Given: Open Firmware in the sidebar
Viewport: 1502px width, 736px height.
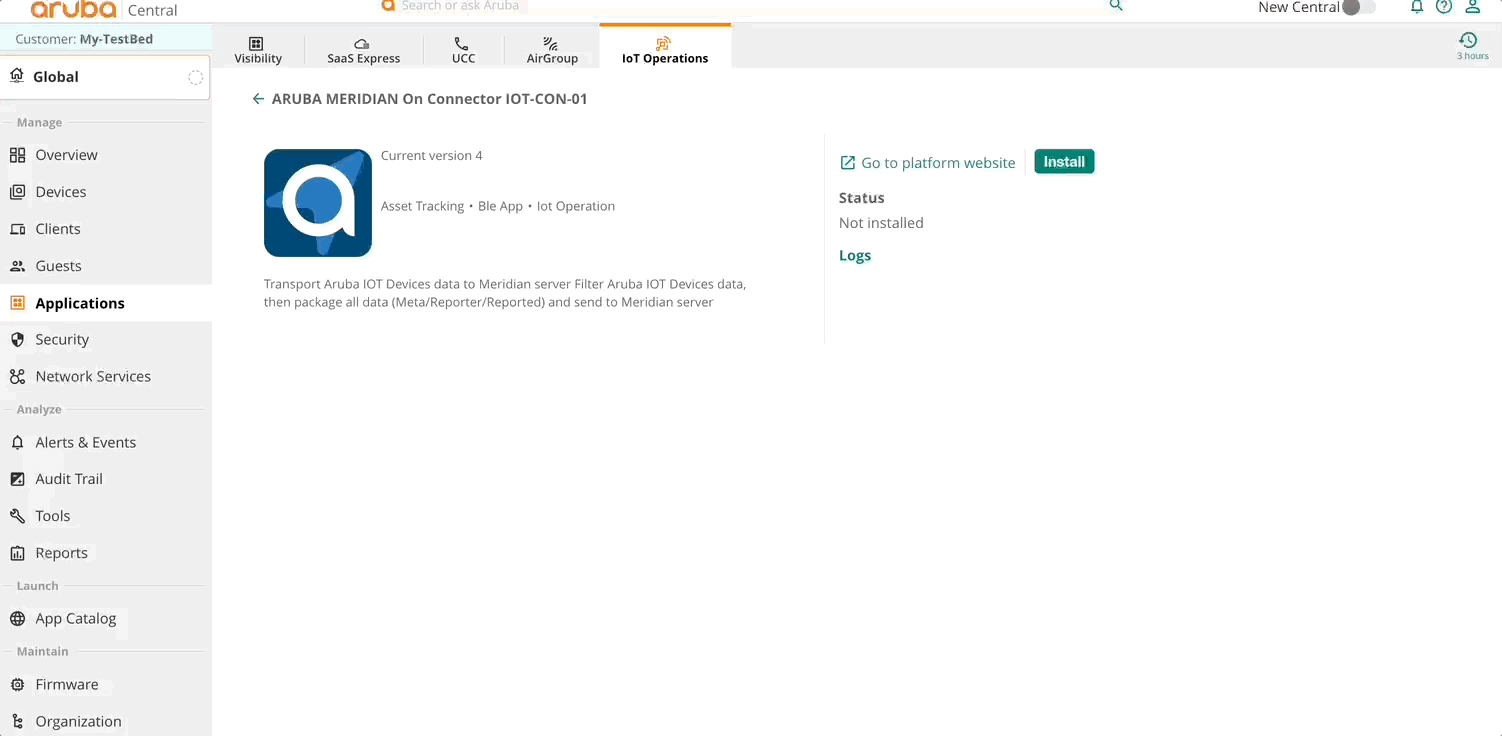Looking at the screenshot, I should click(106, 685).
